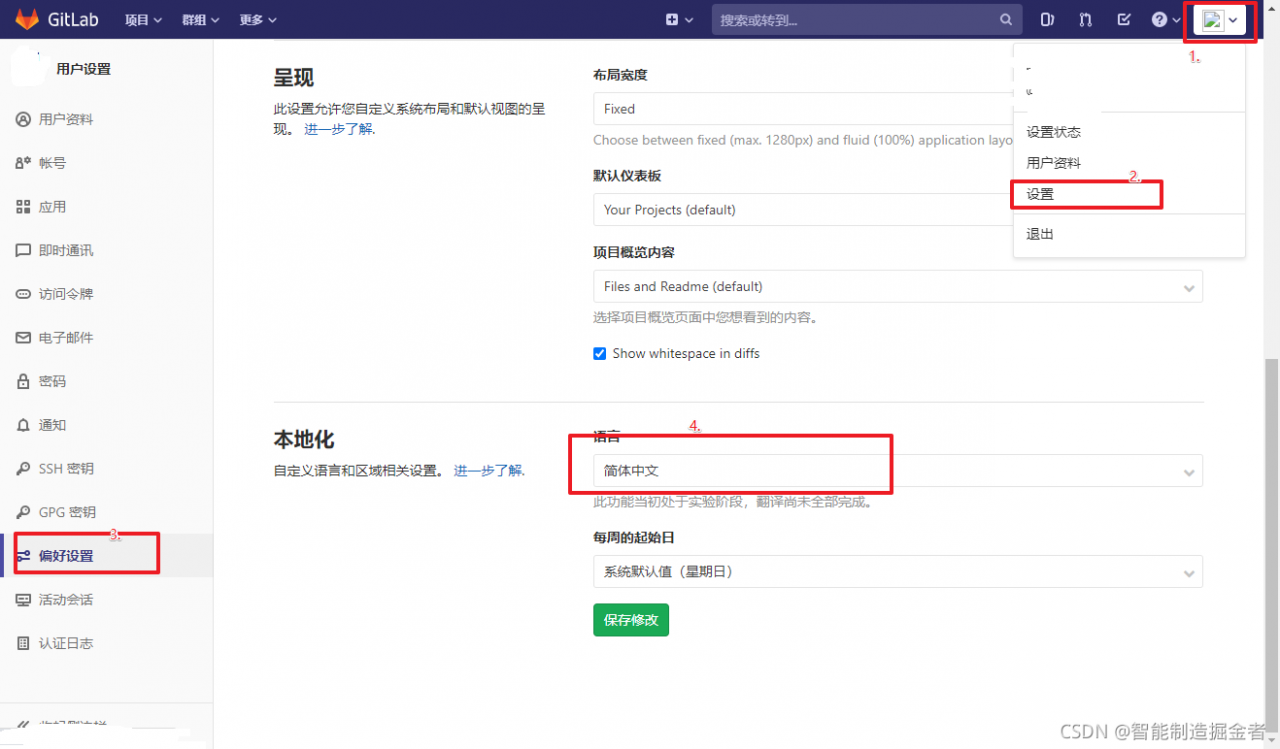Viewport: 1280px width, 749px height.
Task: Open the merge requests icon
Action: click(x=1086, y=19)
